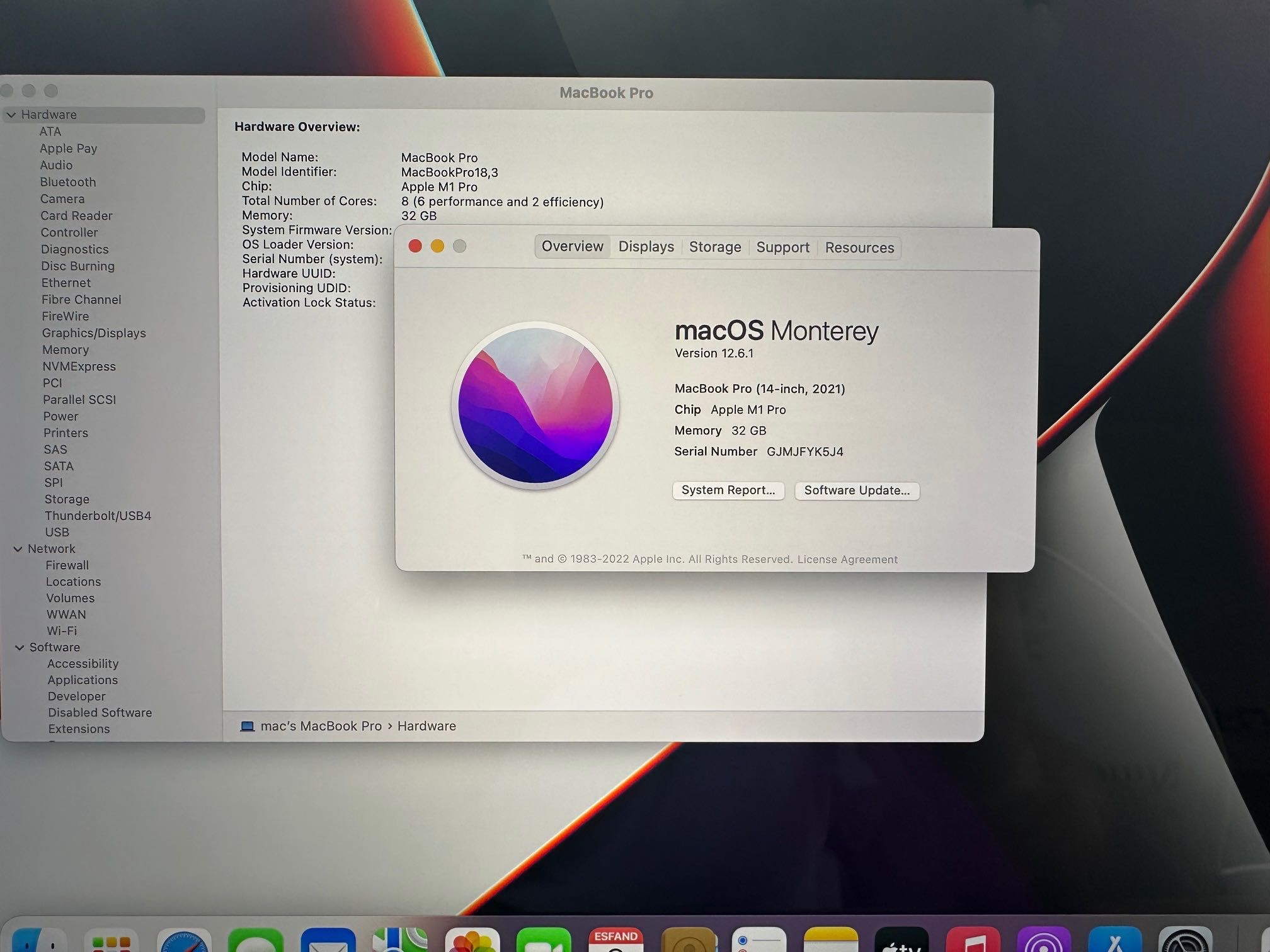Open Reminders from the Dock
The height and width of the screenshot is (952, 1270).
tap(759, 941)
